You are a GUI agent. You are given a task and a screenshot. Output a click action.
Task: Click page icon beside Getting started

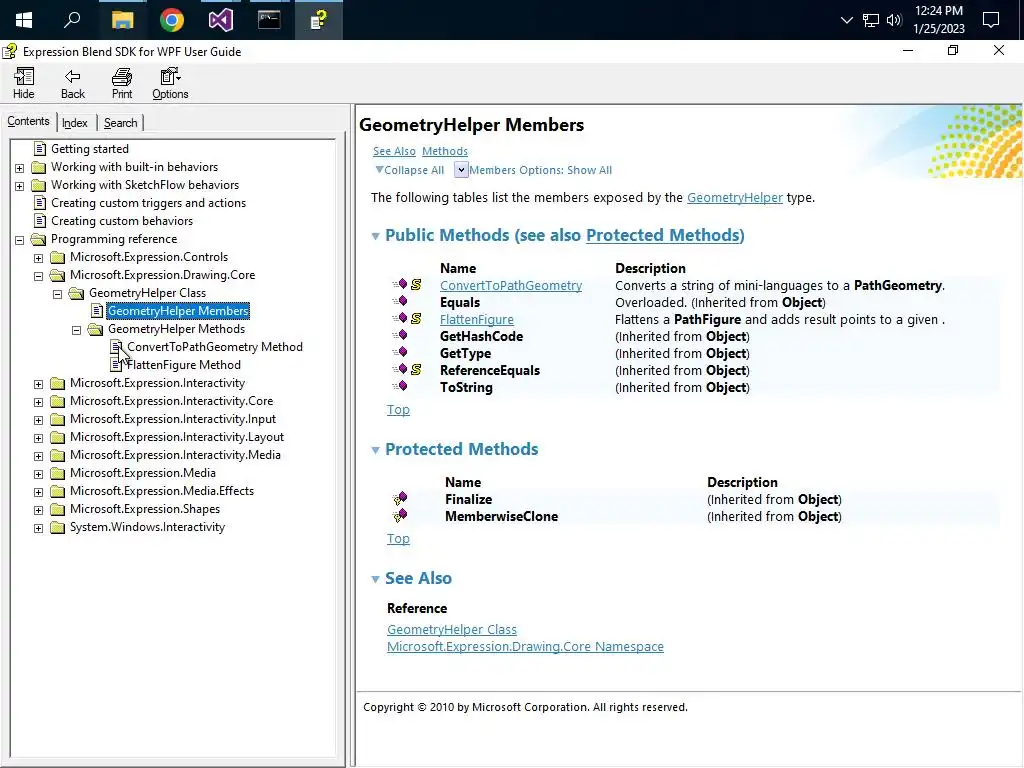(x=40, y=149)
